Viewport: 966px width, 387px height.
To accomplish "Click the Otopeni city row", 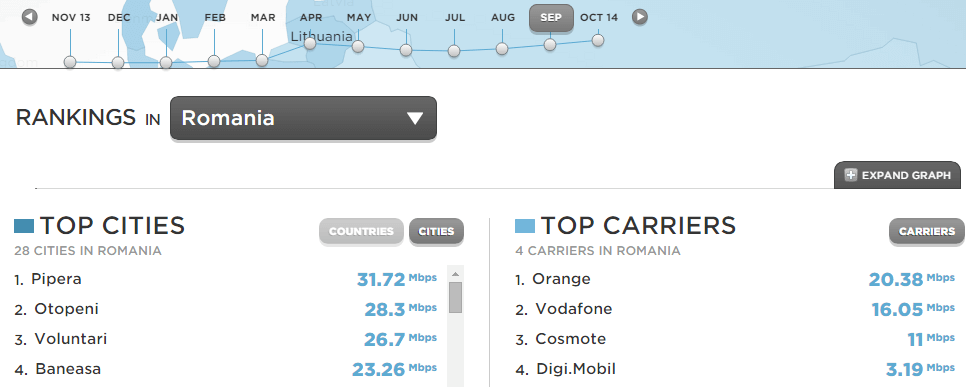I will tap(225, 309).
